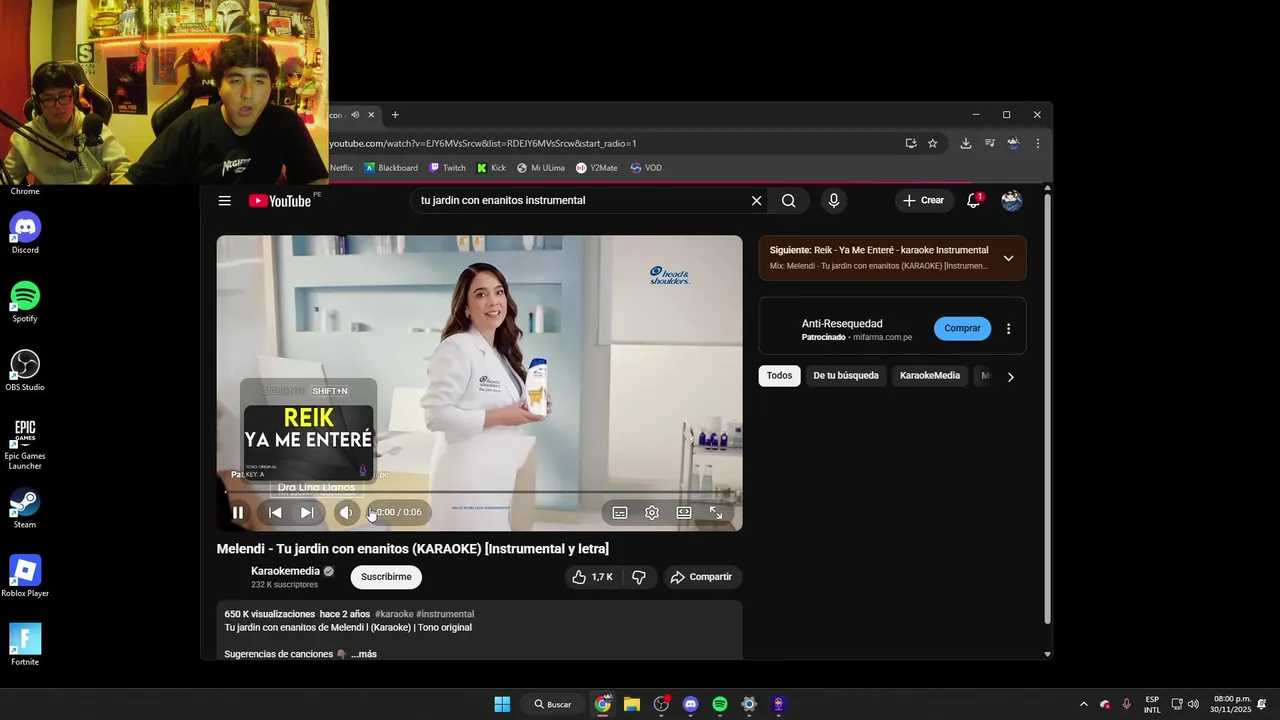Open the Steam desktop shortcut

[x=25, y=508]
